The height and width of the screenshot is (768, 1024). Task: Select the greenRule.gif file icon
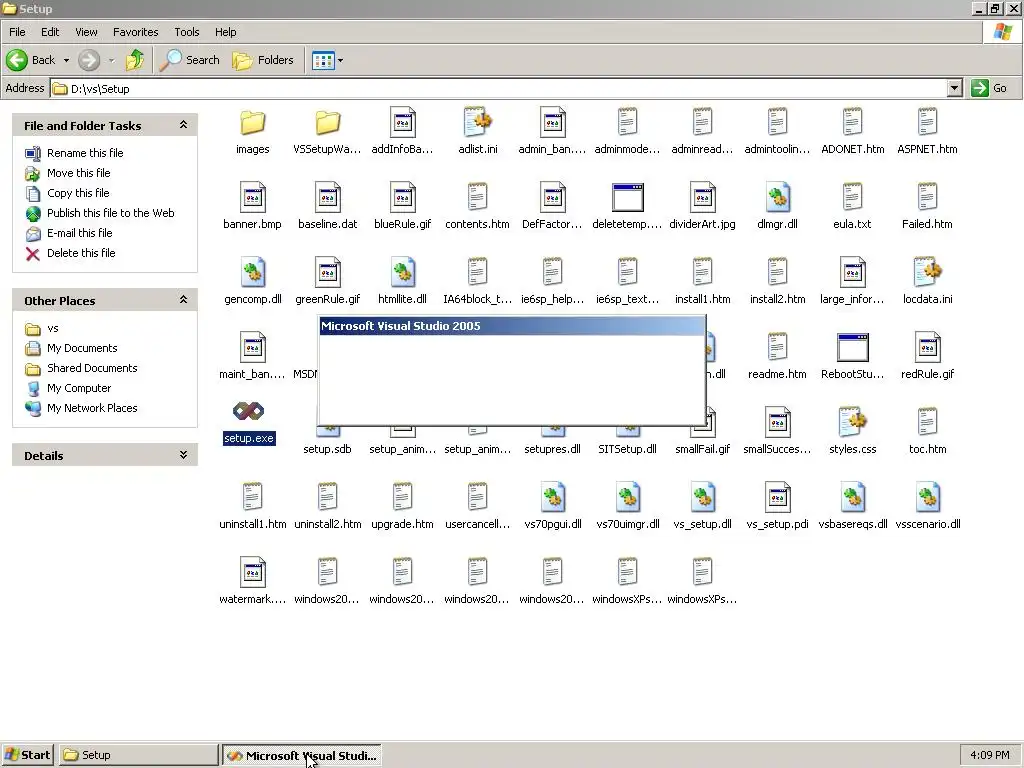pos(328,272)
